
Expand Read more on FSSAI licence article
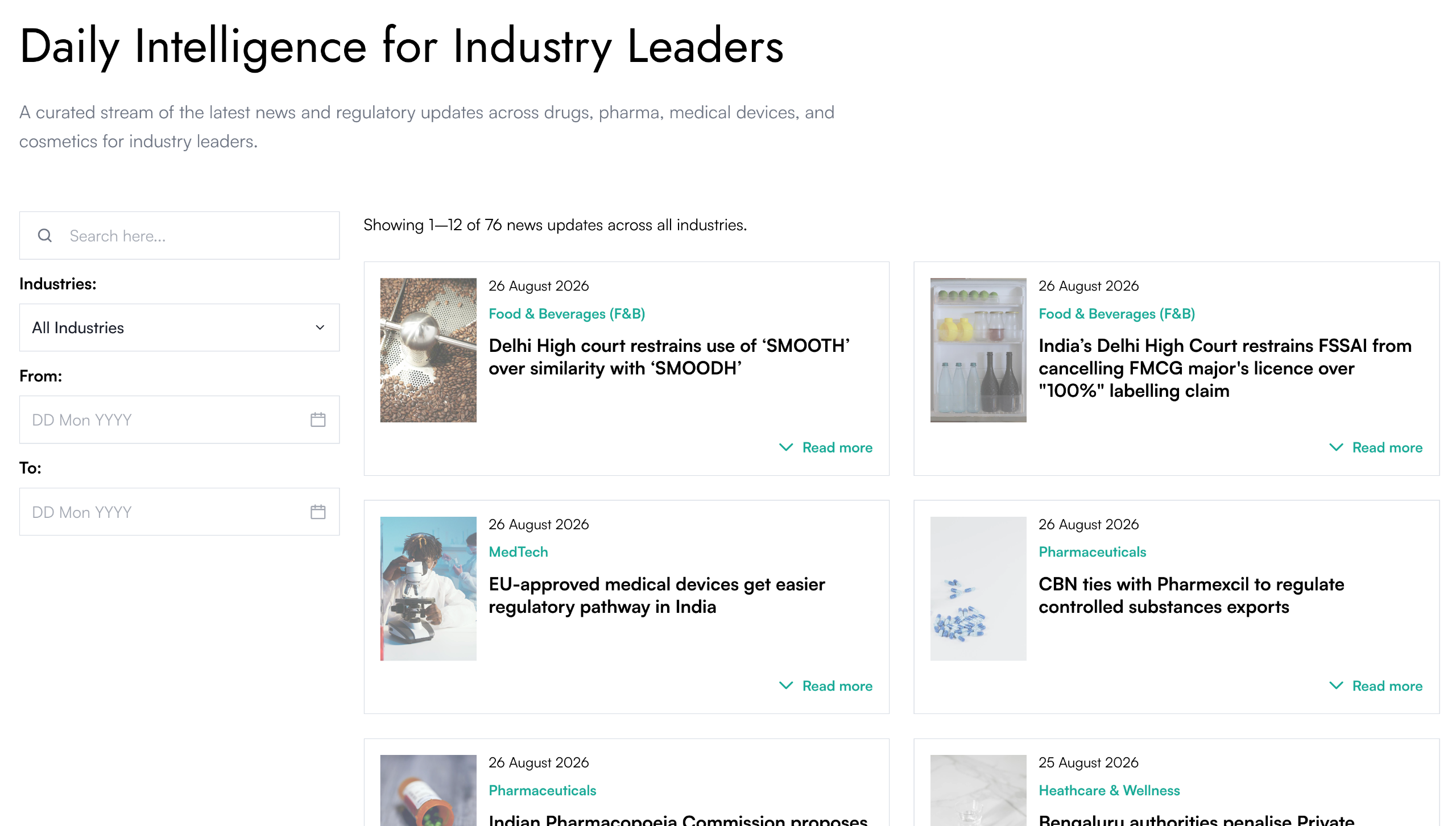[x=1376, y=447]
